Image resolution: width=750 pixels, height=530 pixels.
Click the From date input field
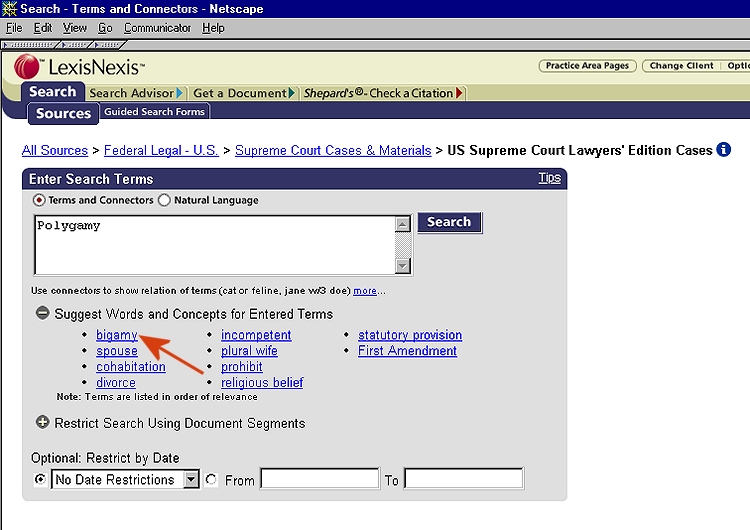[x=319, y=480]
